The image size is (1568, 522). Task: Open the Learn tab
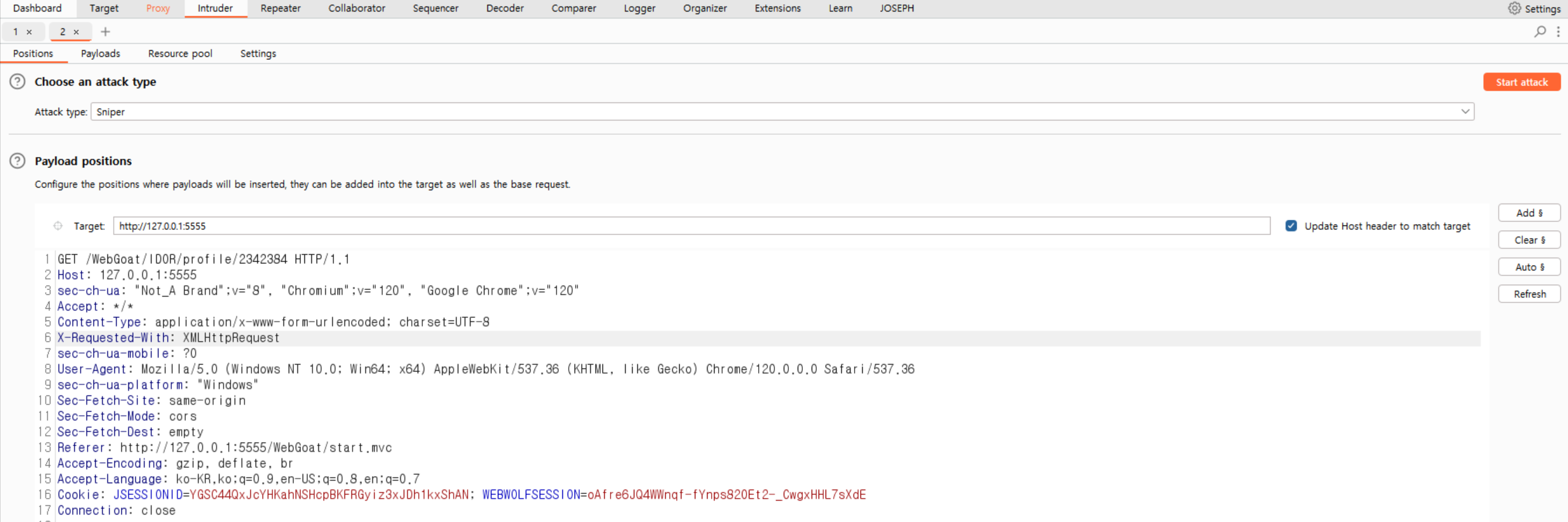[x=840, y=9]
